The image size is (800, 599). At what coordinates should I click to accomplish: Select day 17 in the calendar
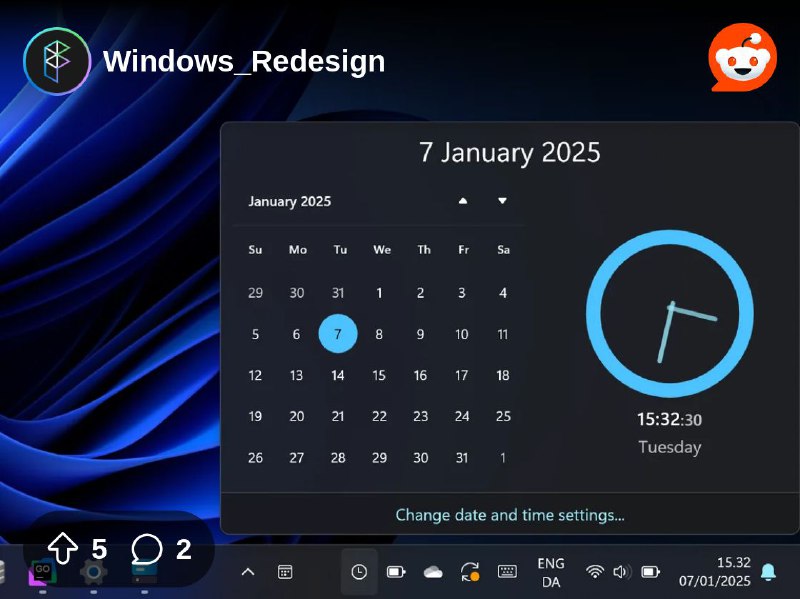click(461, 376)
